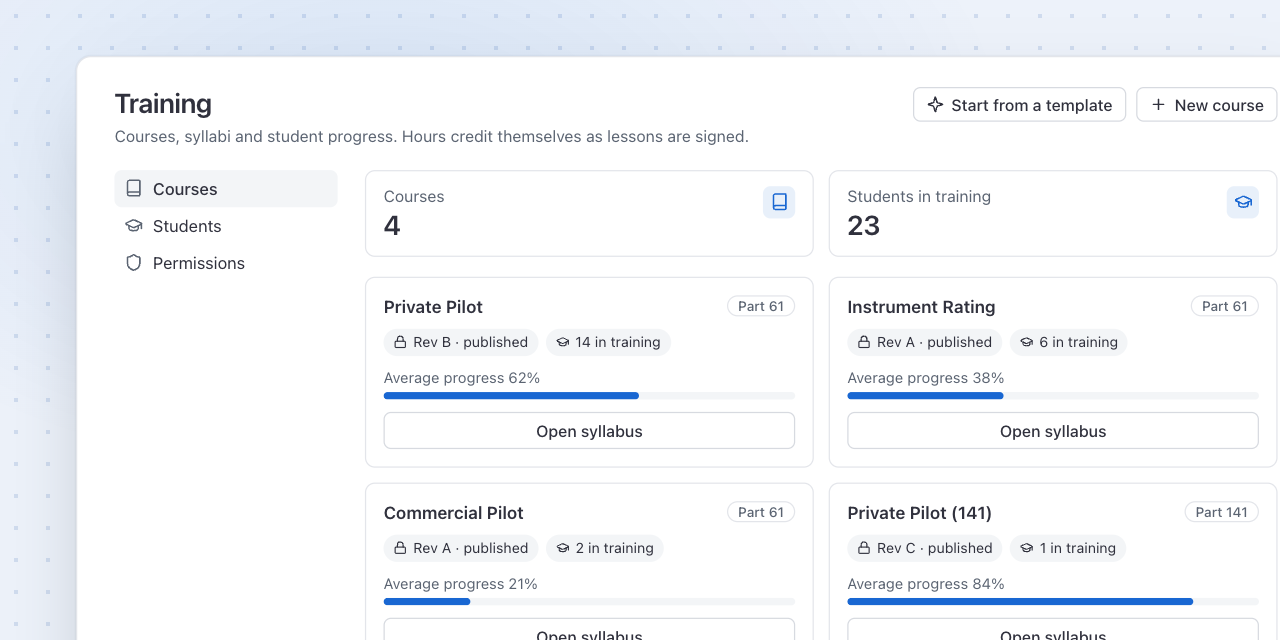This screenshot has width=1280, height=640.
Task: Create a New course
Action: (x=1207, y=105)
